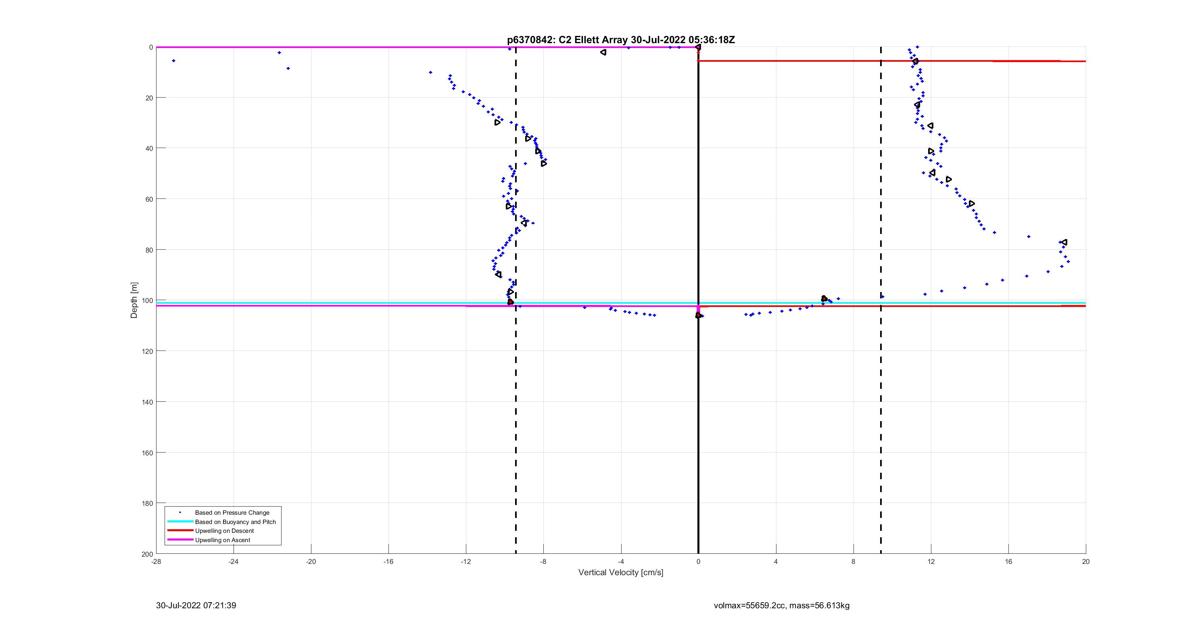The image size is (1200, 622).
Task: Click legend entry 'Based on Pressure Change'
Action: [x=232, y=513]
